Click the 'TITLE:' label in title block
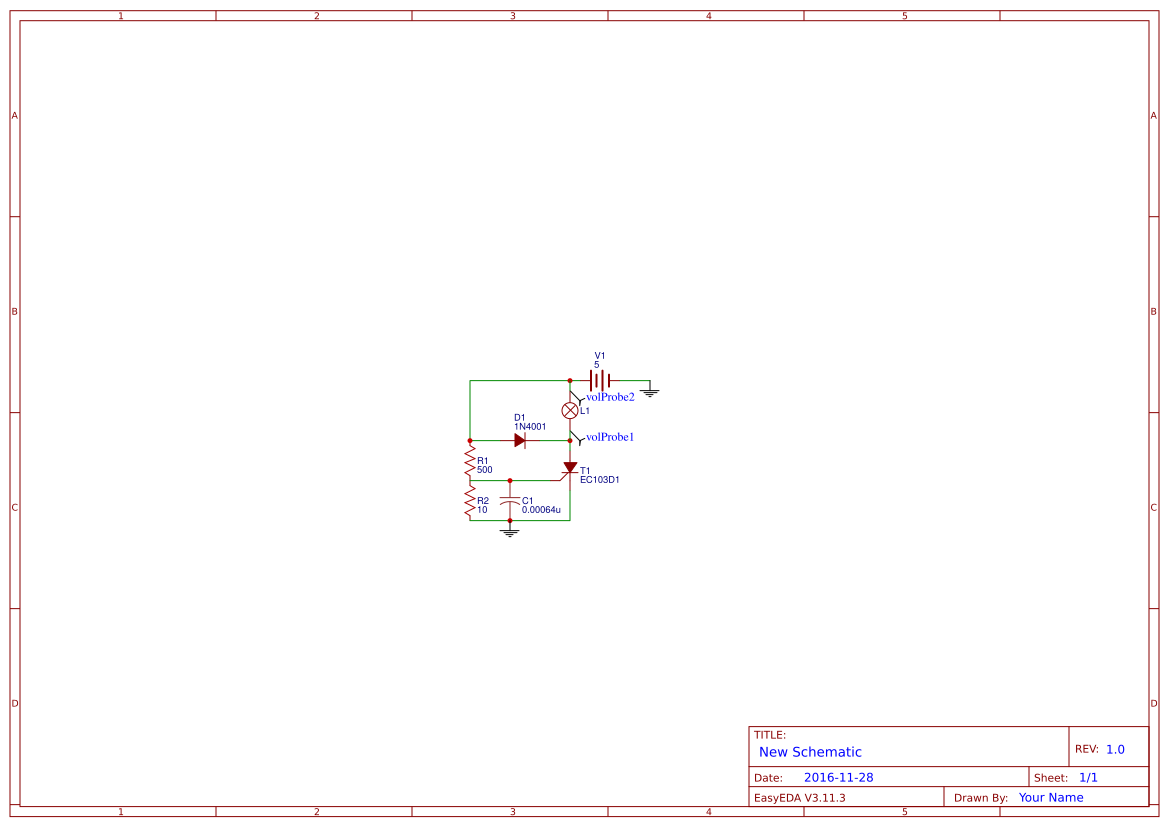Screen dimensions: 1169x827 (x=769, y=735)
